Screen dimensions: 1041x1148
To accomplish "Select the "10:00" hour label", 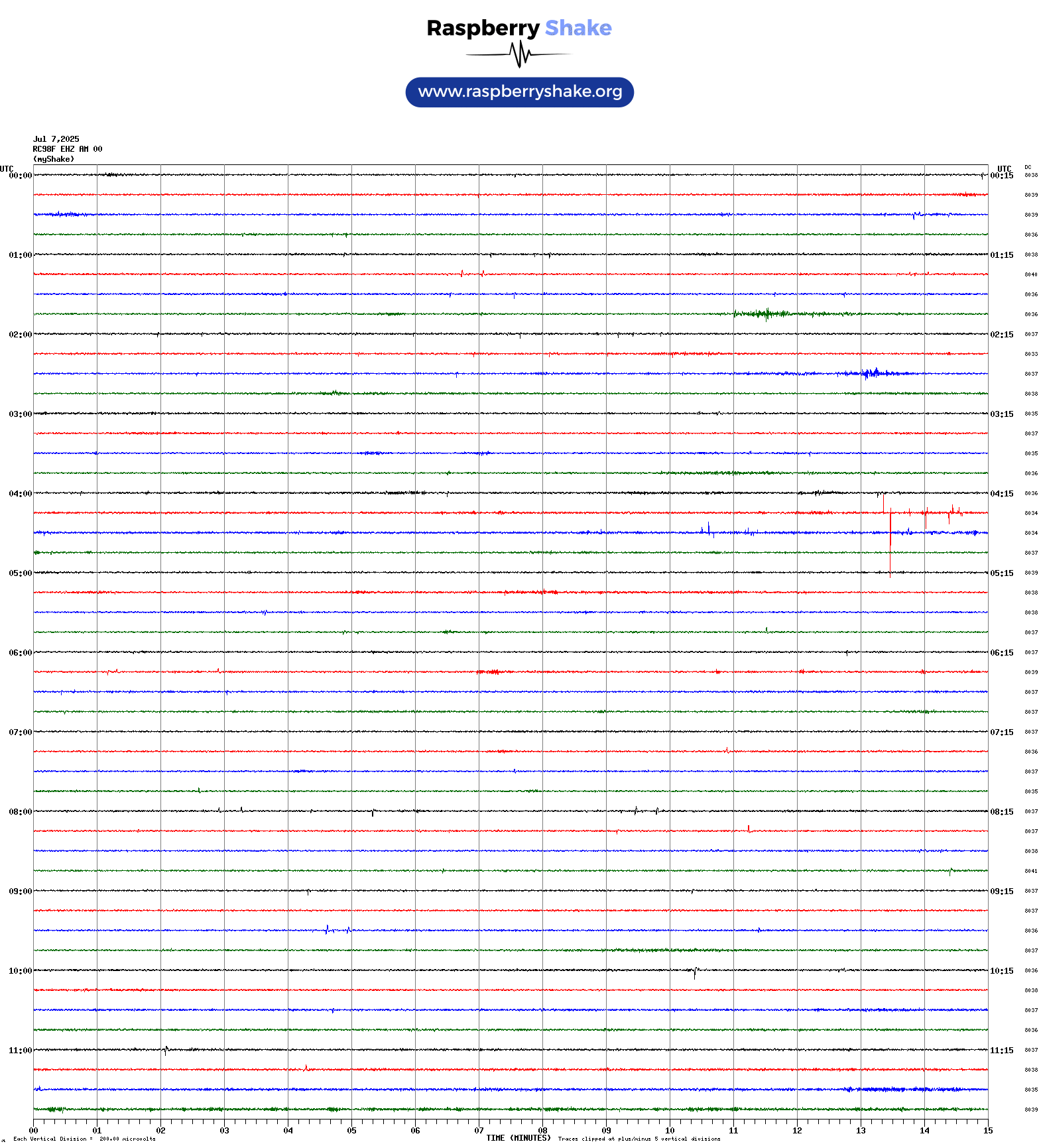I will [21, 971].
